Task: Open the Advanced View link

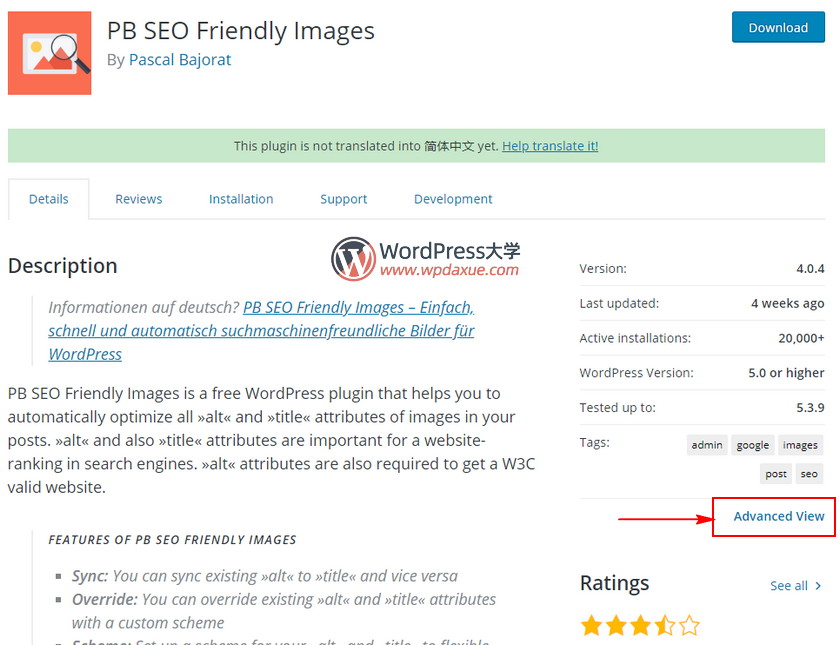Action: click(x=778, y=517)
